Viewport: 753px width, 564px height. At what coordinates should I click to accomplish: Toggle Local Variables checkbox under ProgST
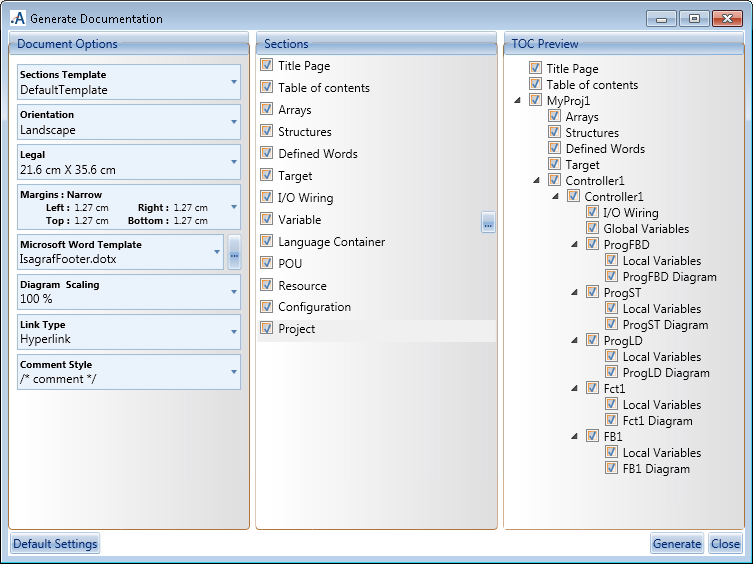611,308
